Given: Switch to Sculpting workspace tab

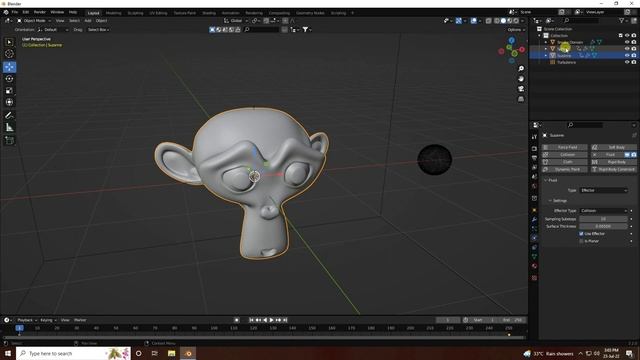Looking at the screenshot, I should pyautogui.click(x=135, y=13).
